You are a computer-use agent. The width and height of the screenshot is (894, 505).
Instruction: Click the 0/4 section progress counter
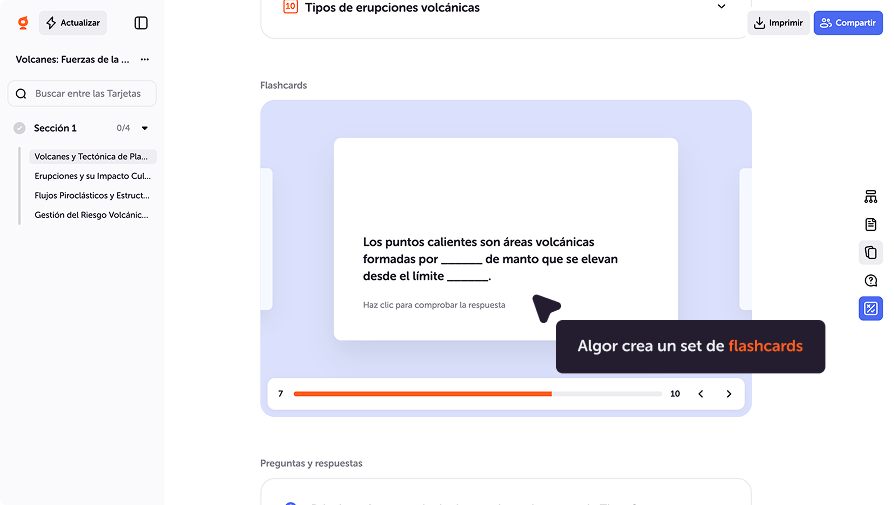click(x=123, y=128)
